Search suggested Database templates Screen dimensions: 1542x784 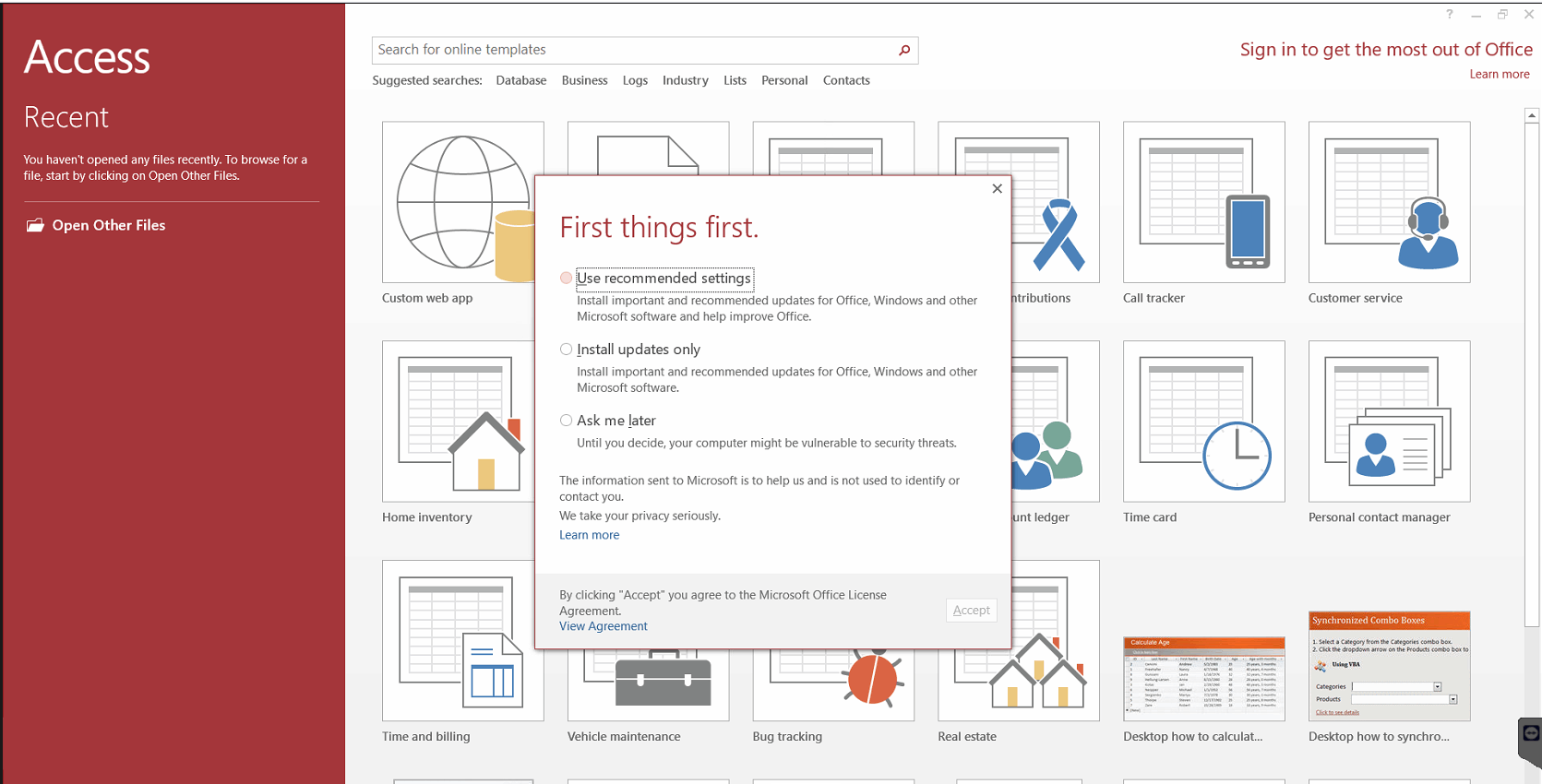521,80
